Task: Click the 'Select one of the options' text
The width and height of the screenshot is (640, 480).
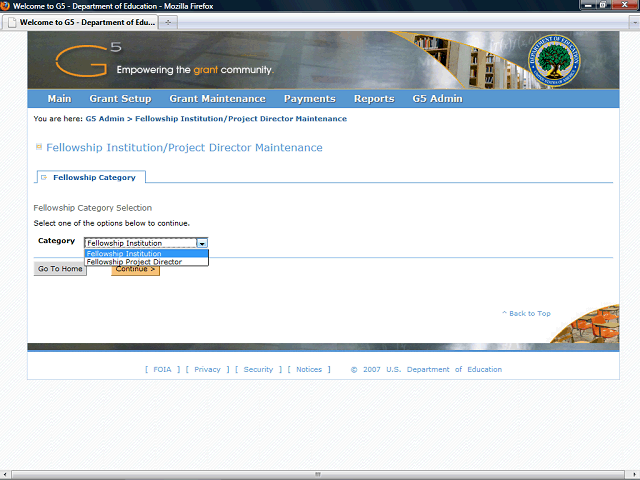Action: click(111, 223)
